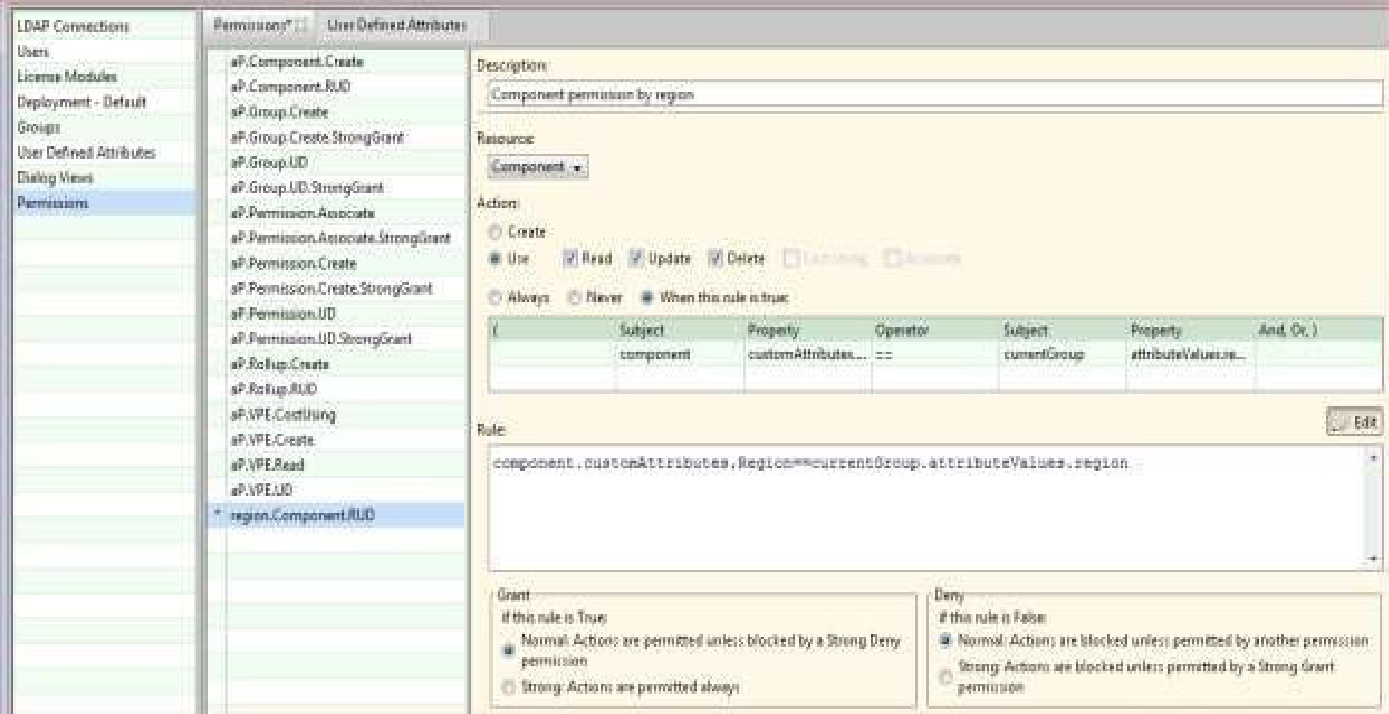Screen dimensions: 1389x714
Task: Click the Edit button above the rule
Action: tap(1355, 423)
